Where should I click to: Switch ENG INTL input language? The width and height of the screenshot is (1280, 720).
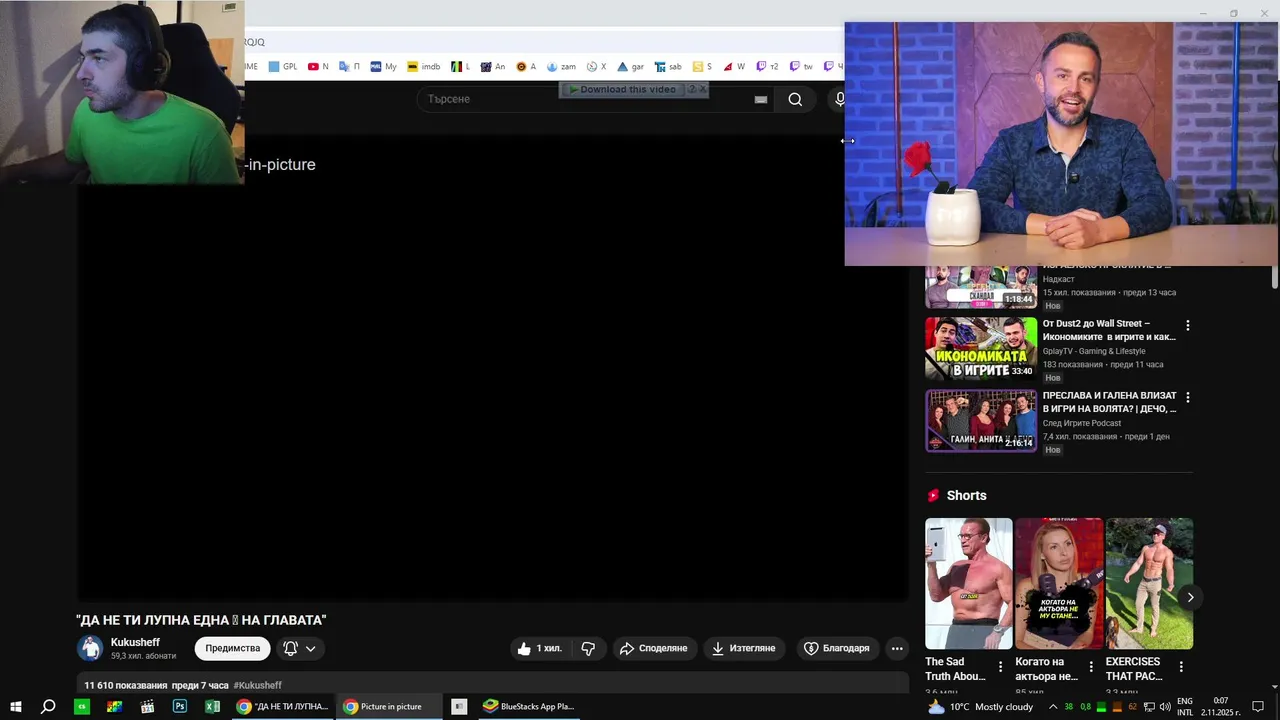click(1185, 707)
